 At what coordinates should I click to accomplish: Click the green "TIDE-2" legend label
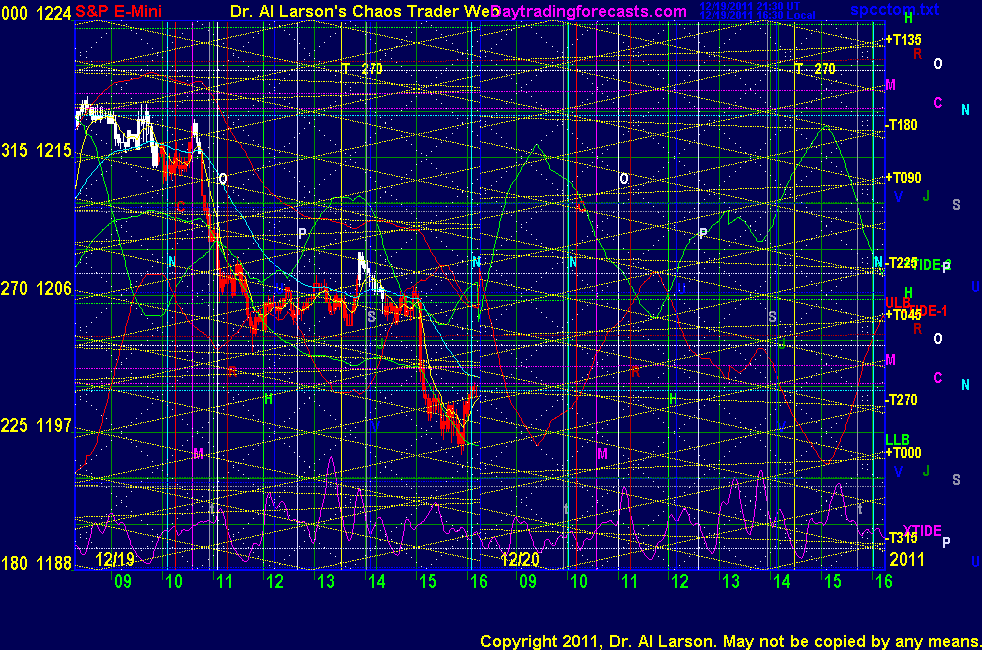click(x=931, y=265)
